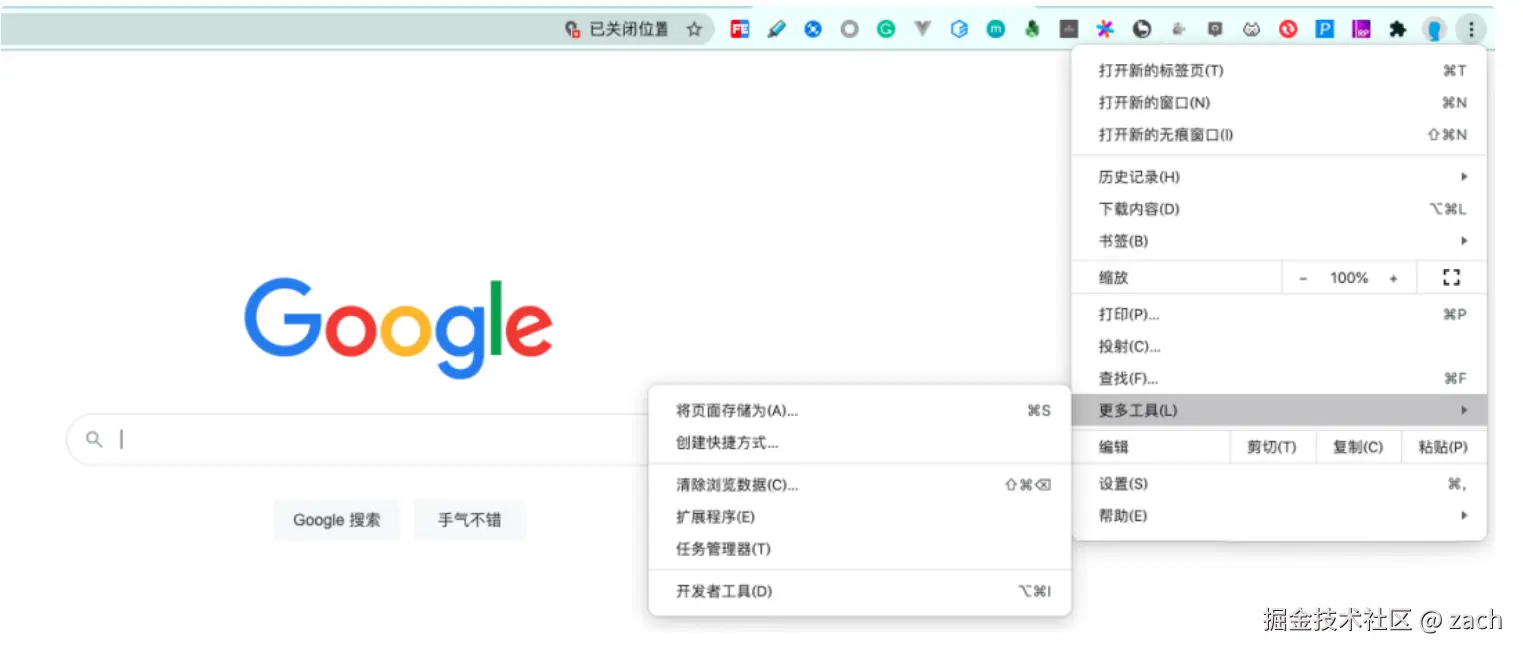
Task: Open the blue P extension icon
Action: [x=1325, y=29]
